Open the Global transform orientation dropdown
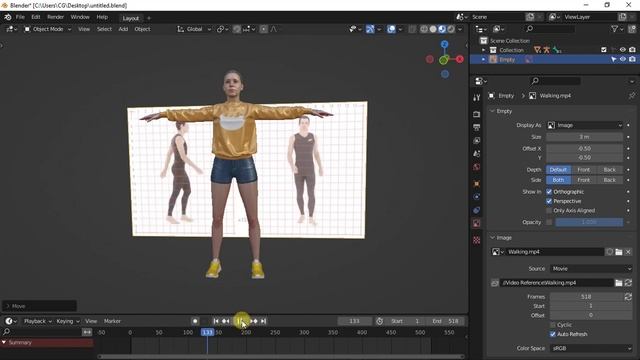The image size is (640, 360). tap(194, 29)
